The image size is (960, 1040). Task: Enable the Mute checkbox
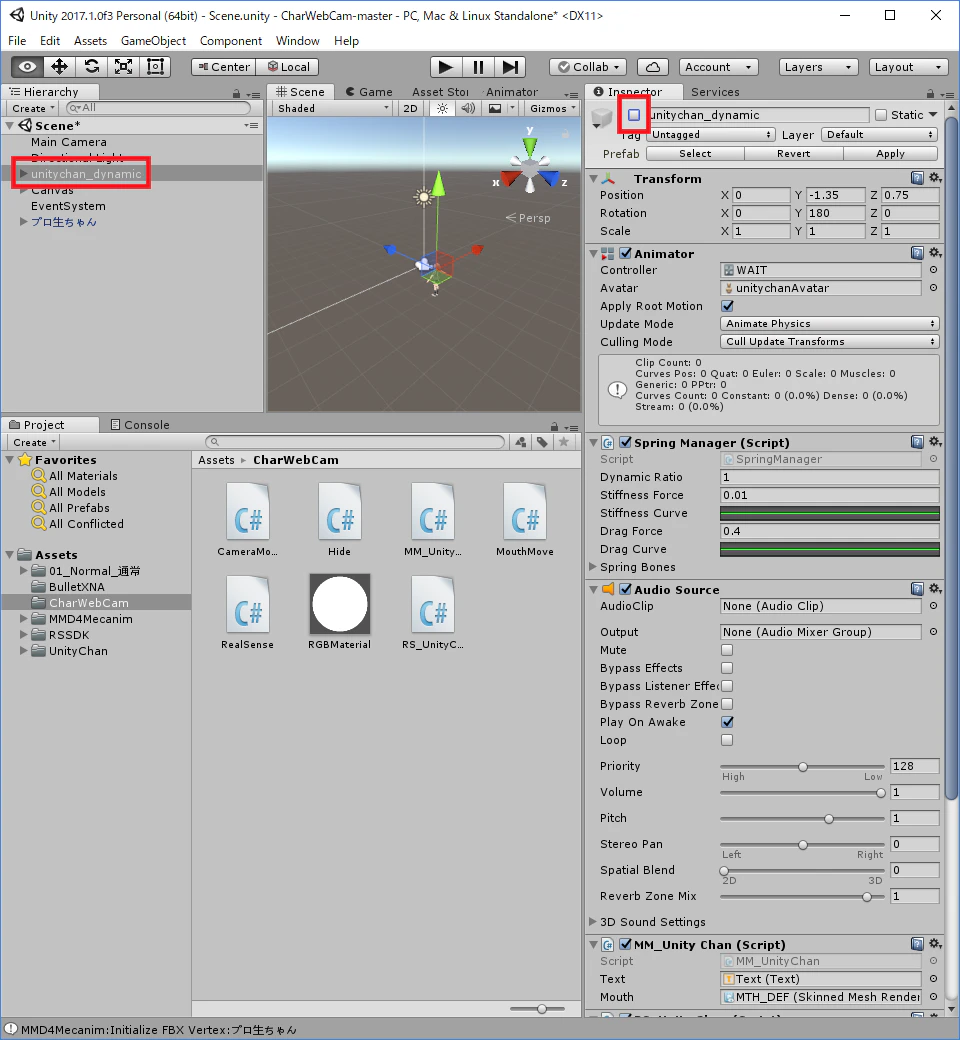727,650
